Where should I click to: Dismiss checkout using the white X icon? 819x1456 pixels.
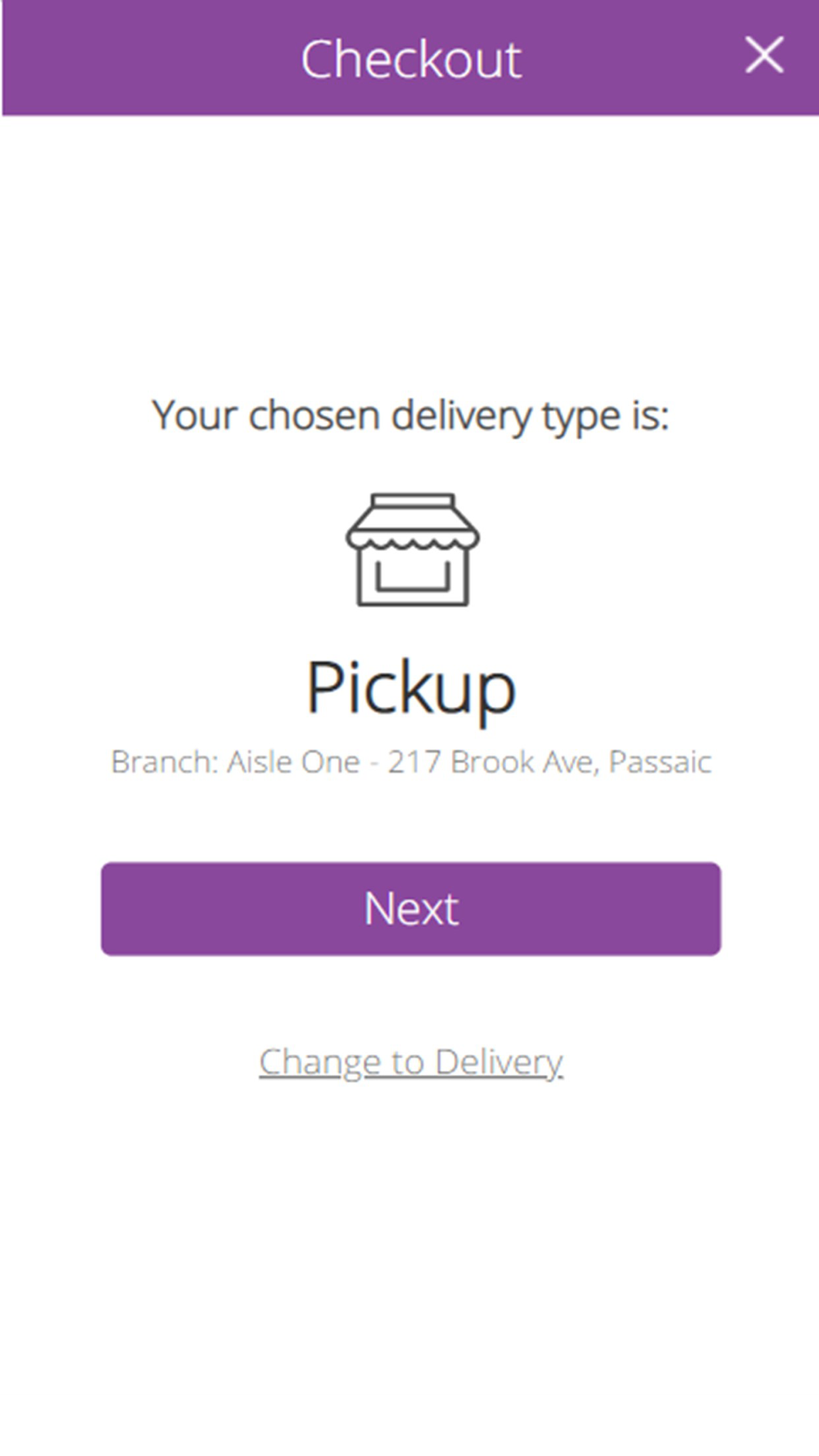pyautogui.click(x=764, y=56)
